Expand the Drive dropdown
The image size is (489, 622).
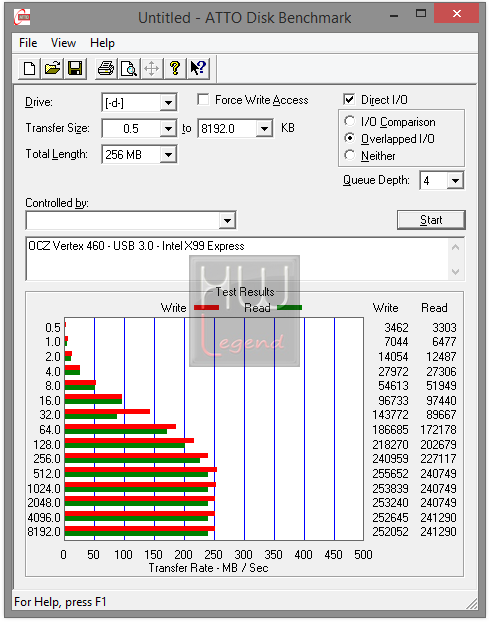[x=168, y=103]
